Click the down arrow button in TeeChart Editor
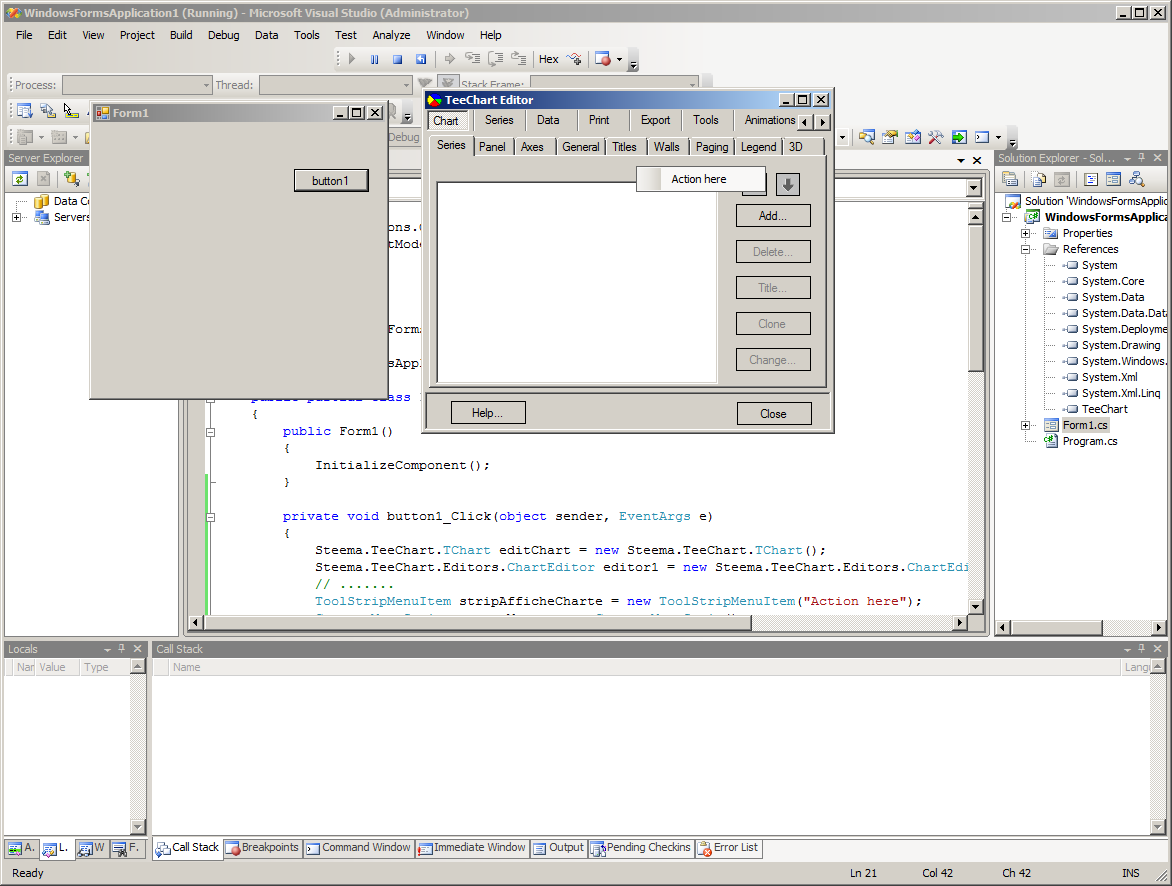Screen dimensions: 1172x886 788,184
